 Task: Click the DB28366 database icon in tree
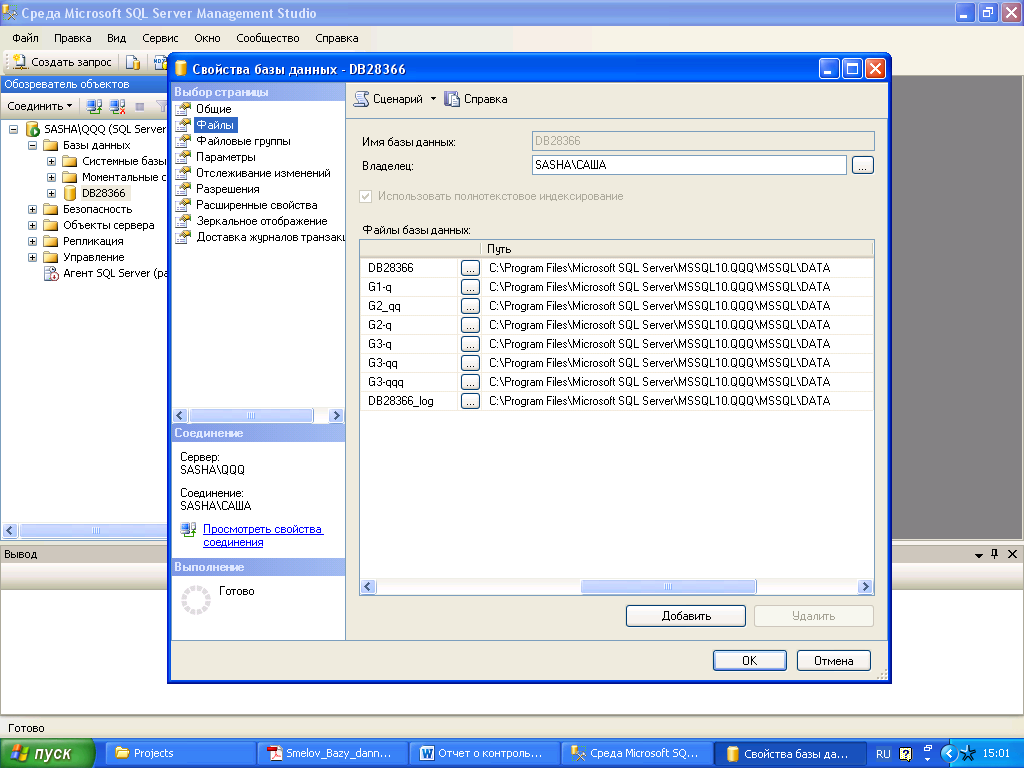70,193
